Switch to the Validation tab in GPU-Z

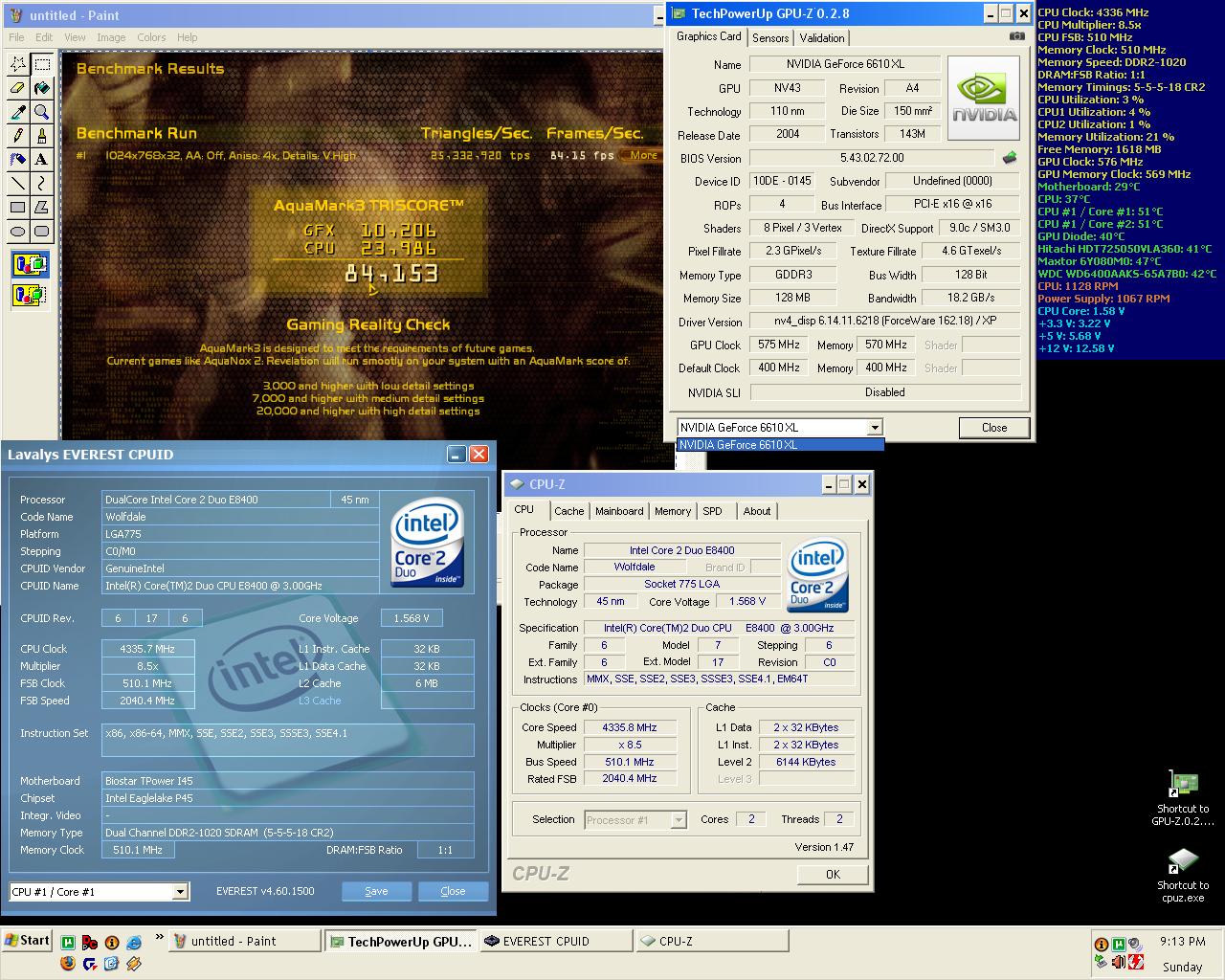point(822,38)
